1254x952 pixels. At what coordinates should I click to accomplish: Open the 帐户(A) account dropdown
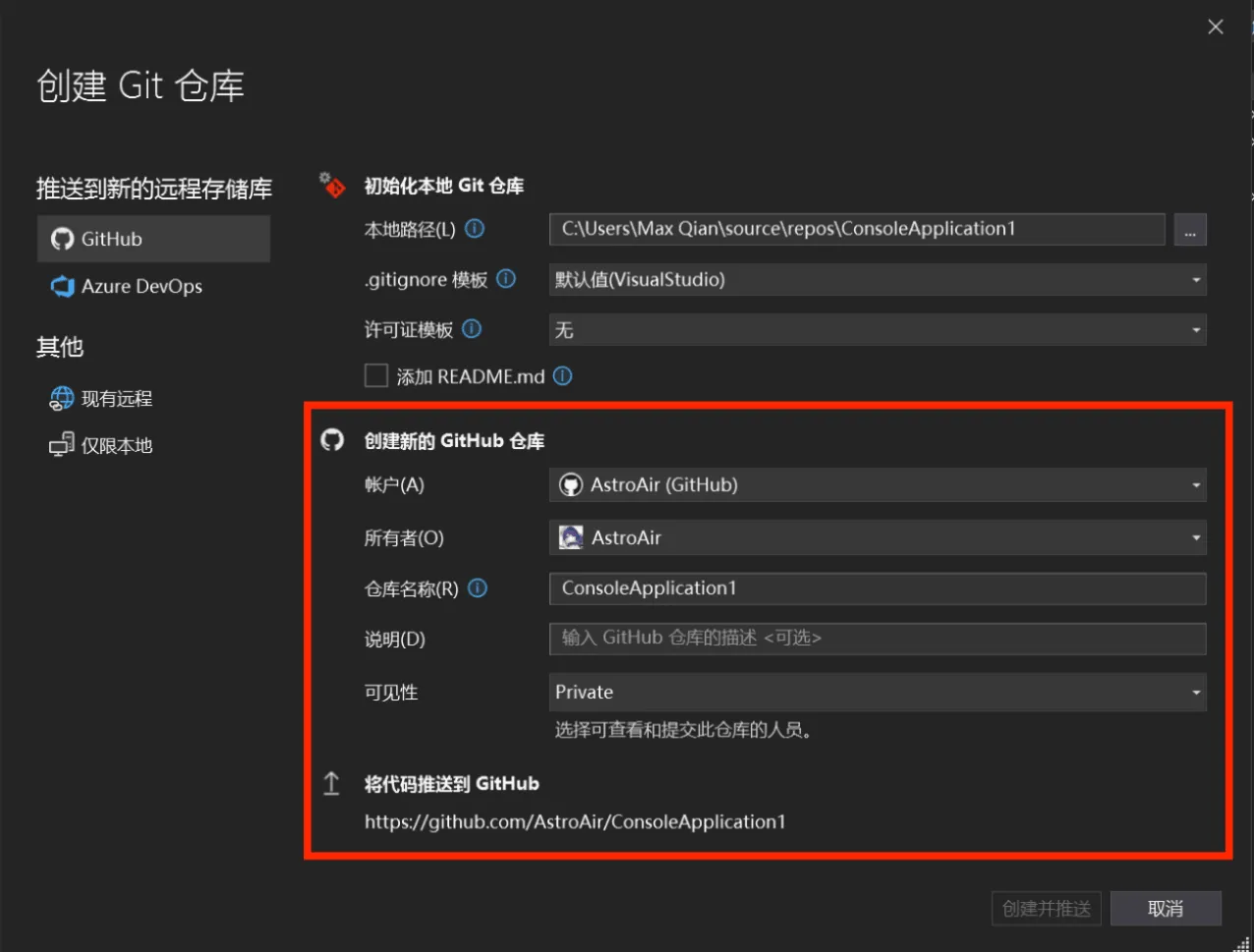[x=877, y=484]
